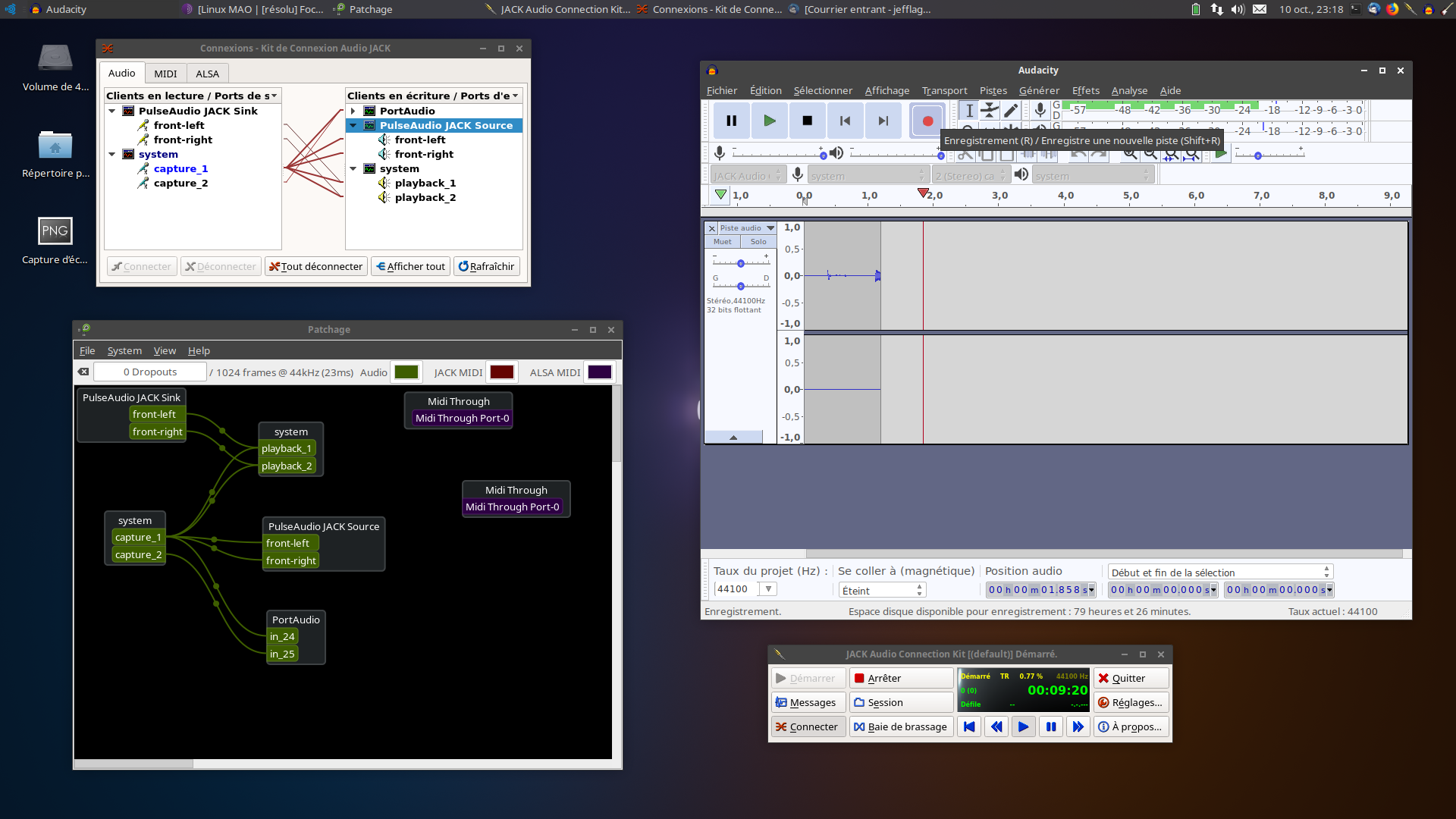The height and width of the screenshot is (819, 1456).
Task: Open project rate 44100 dropdown
Action: 768,589
